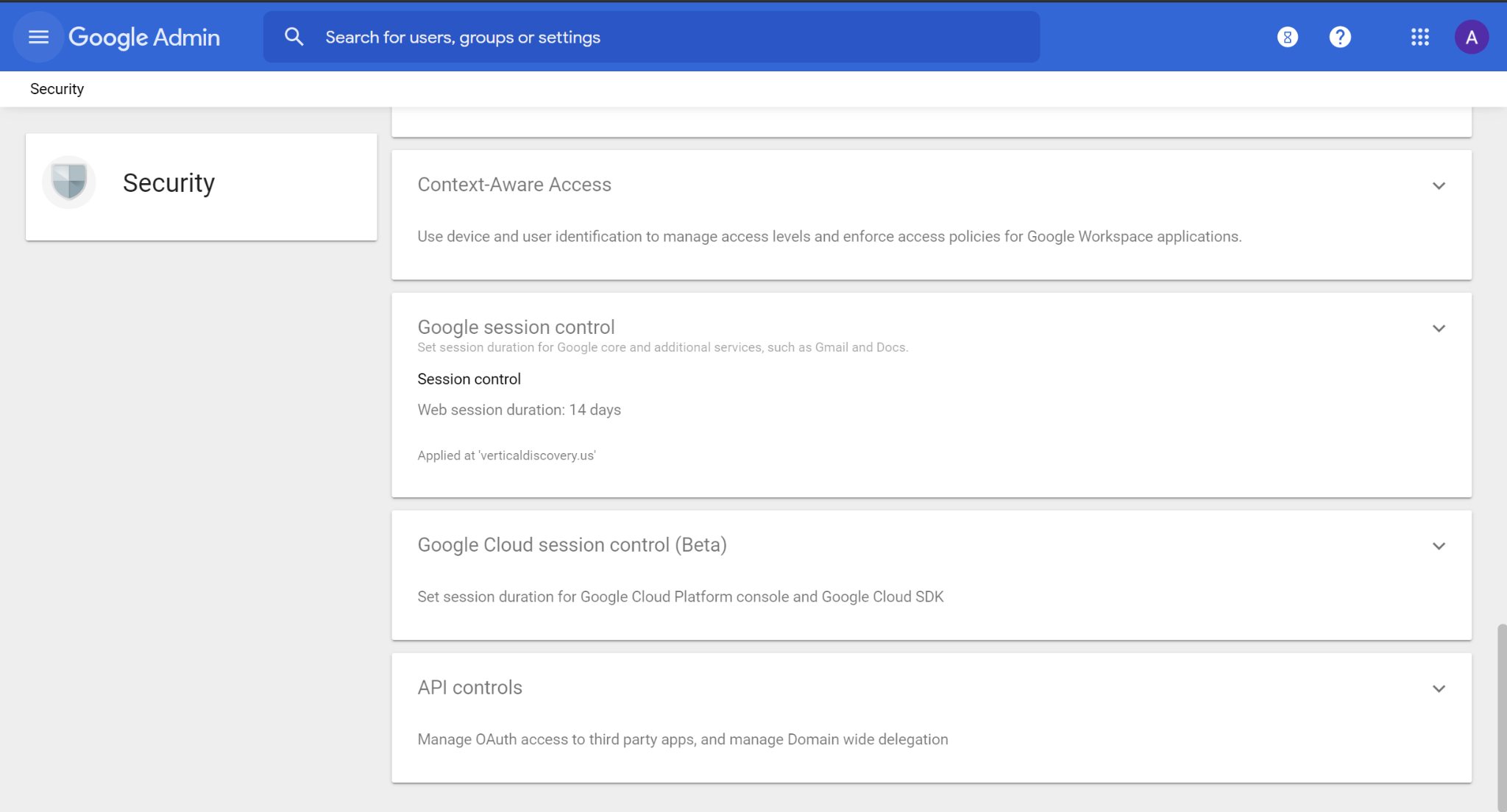Viewport: 1507px width, 812px height.
Task: Open the API controls heading
Action: (x=469, y=688)
